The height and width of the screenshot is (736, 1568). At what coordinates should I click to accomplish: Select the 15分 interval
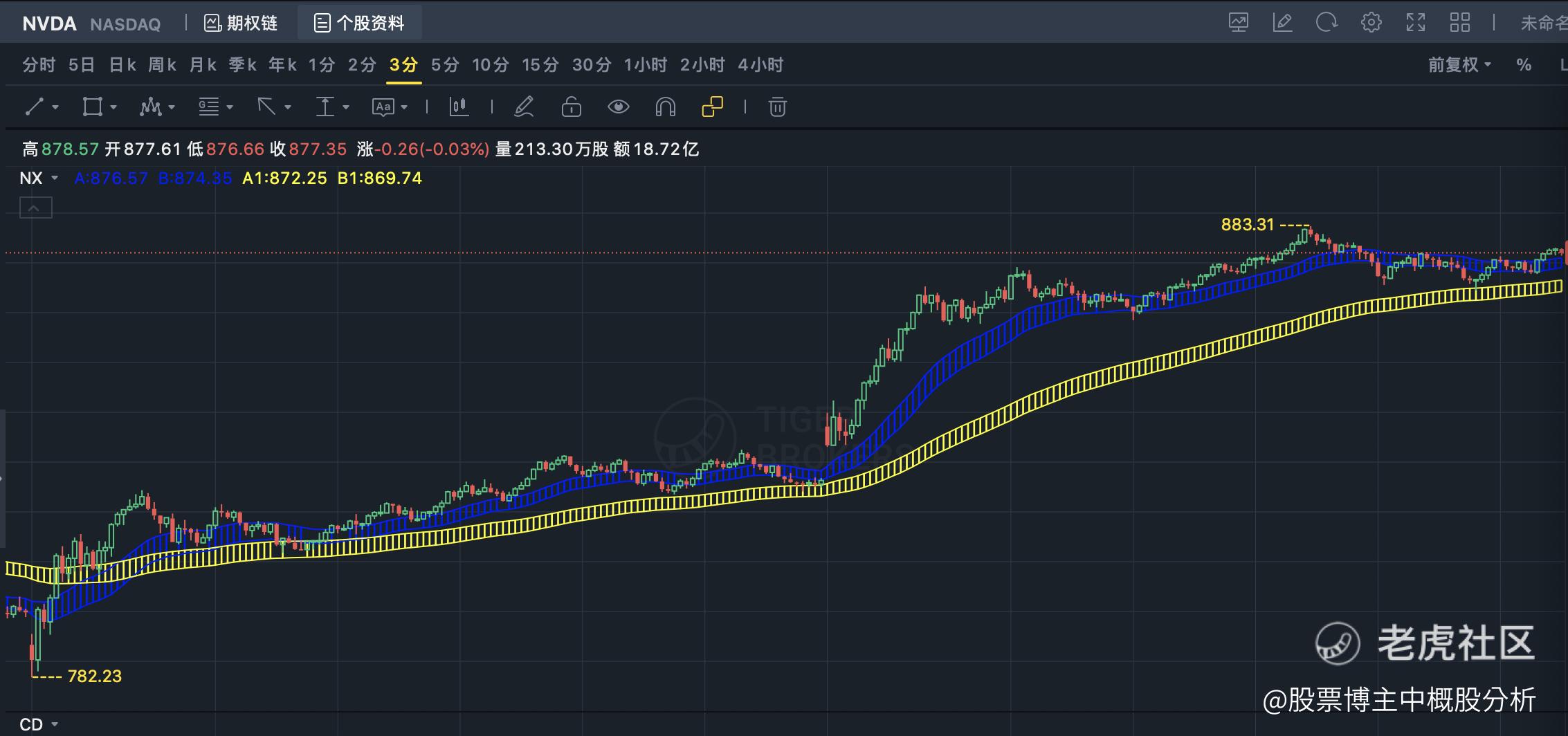click(540, 65)
